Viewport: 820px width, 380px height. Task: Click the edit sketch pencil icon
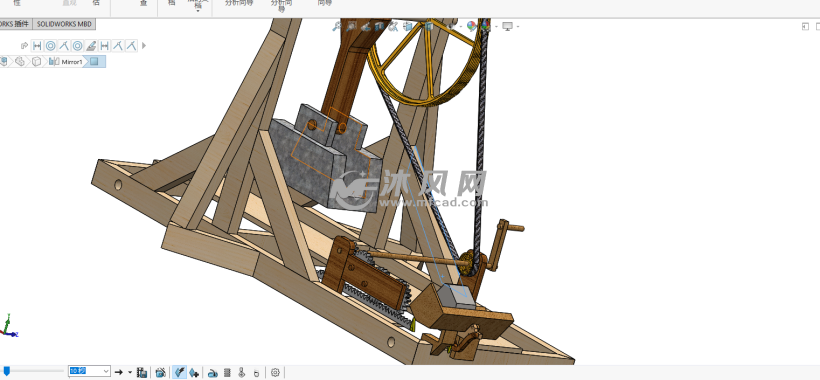[91, 46]
